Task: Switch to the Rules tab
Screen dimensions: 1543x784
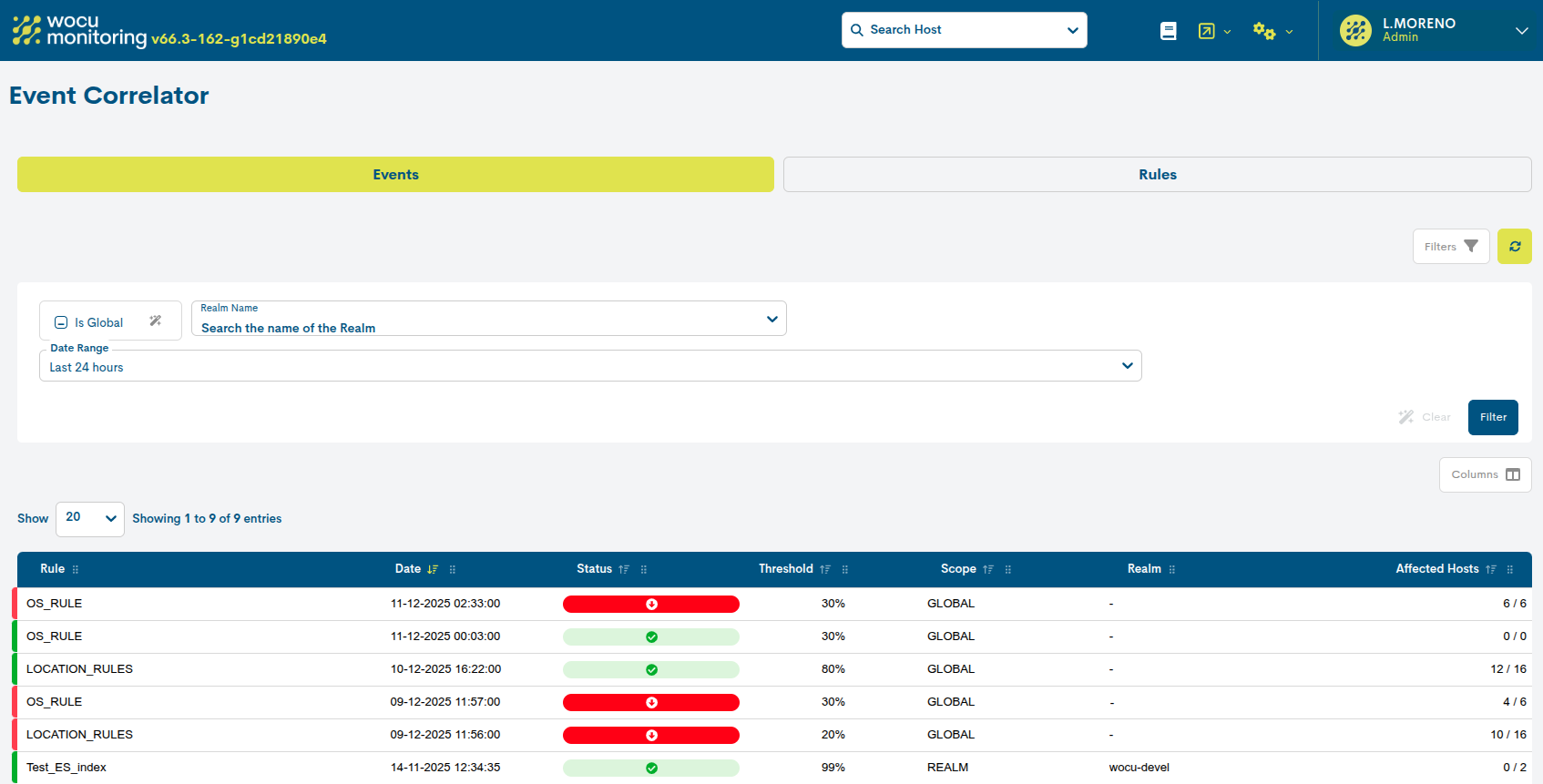Action: (1157, 175)
